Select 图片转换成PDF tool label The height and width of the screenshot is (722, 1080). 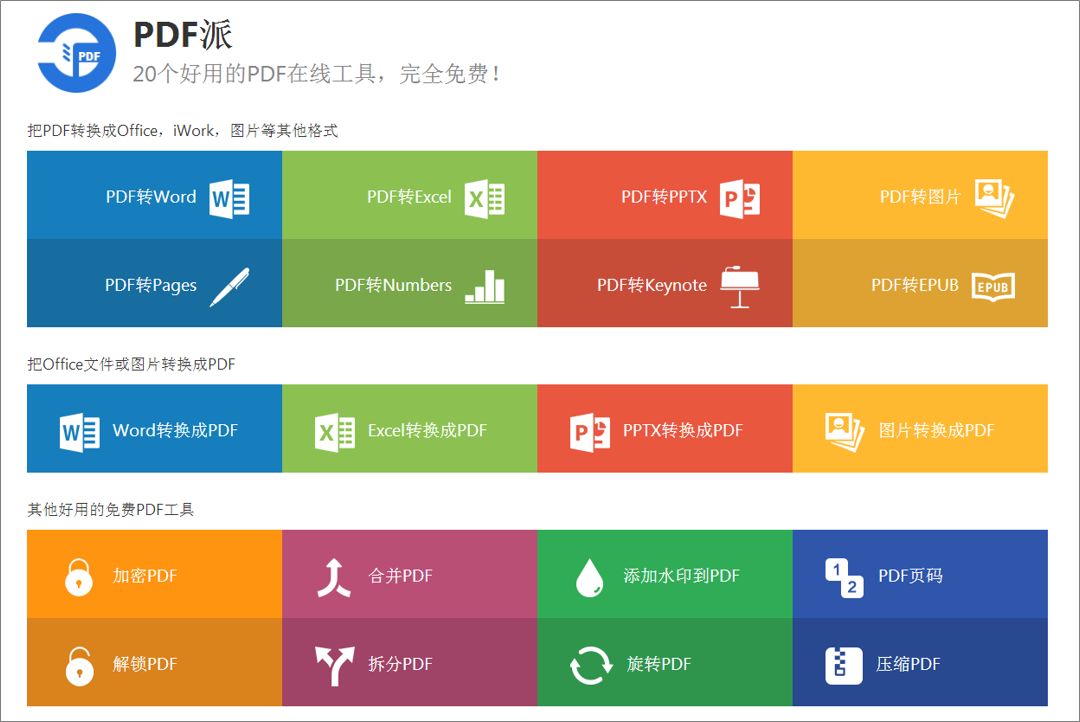pyautogui.click(x=936, y=431)
